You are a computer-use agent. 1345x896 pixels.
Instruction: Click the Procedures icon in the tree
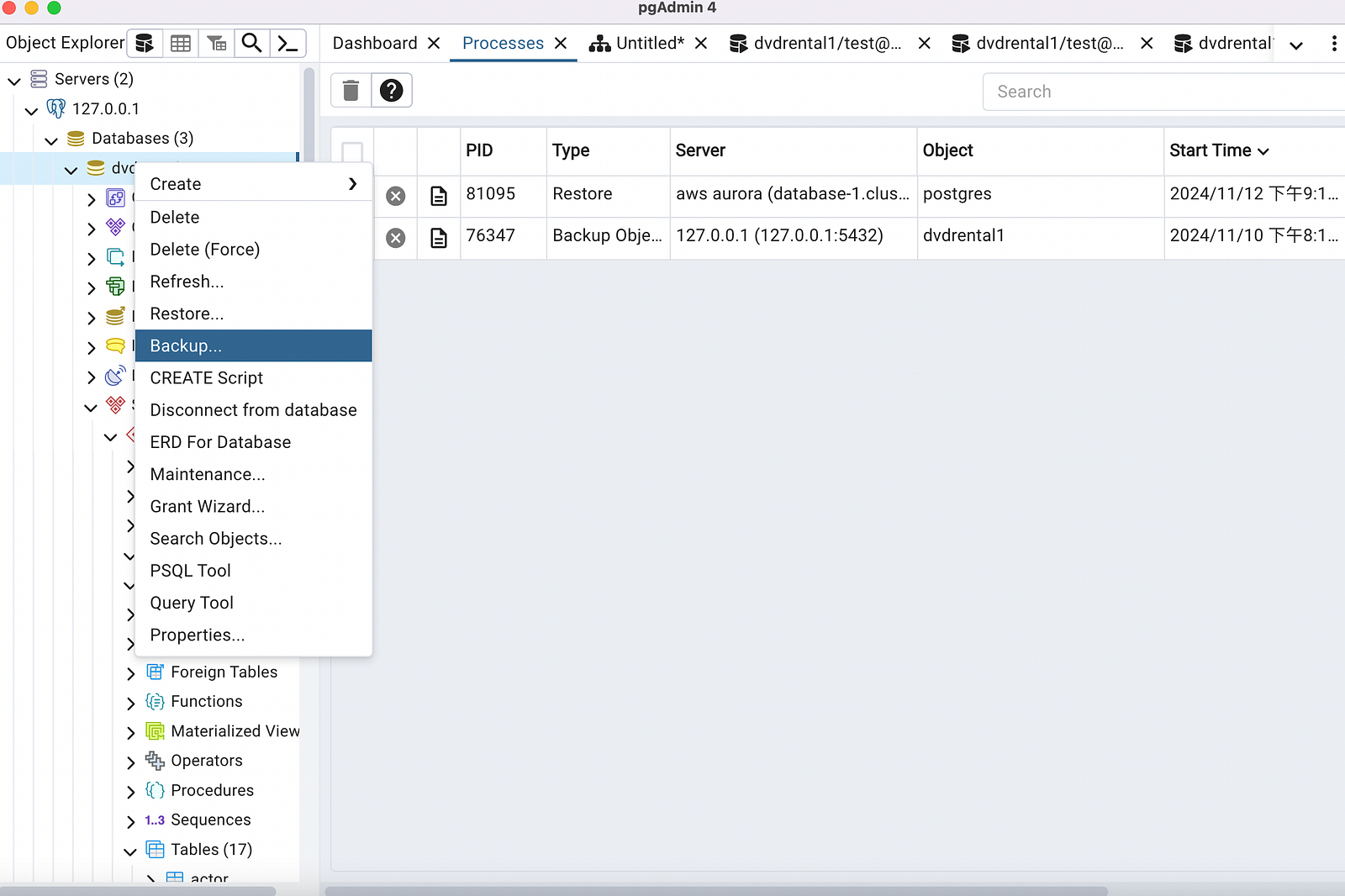click(x=155, y=790)
